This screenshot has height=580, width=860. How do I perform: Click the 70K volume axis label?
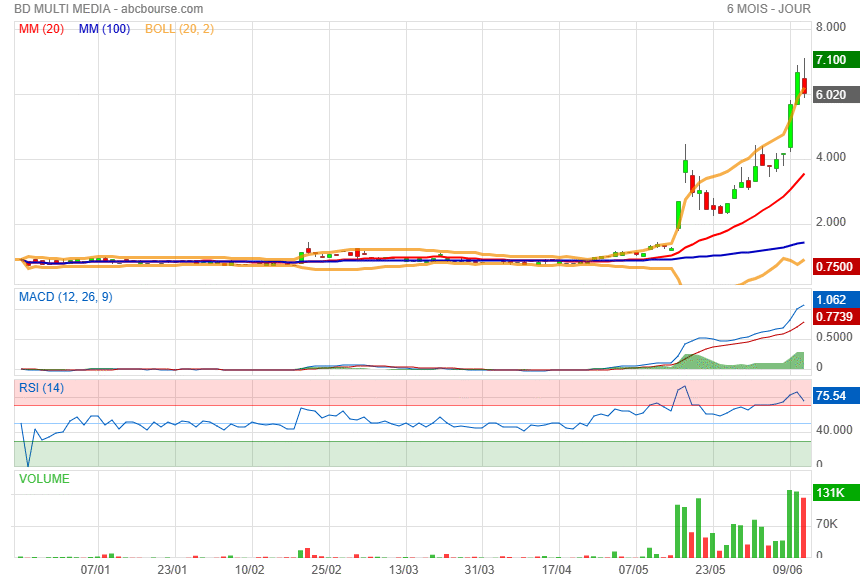[827, 524]
